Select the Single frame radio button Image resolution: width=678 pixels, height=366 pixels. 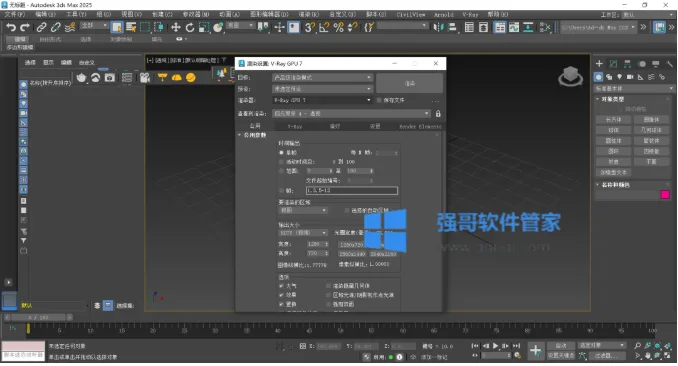point(281,153)
